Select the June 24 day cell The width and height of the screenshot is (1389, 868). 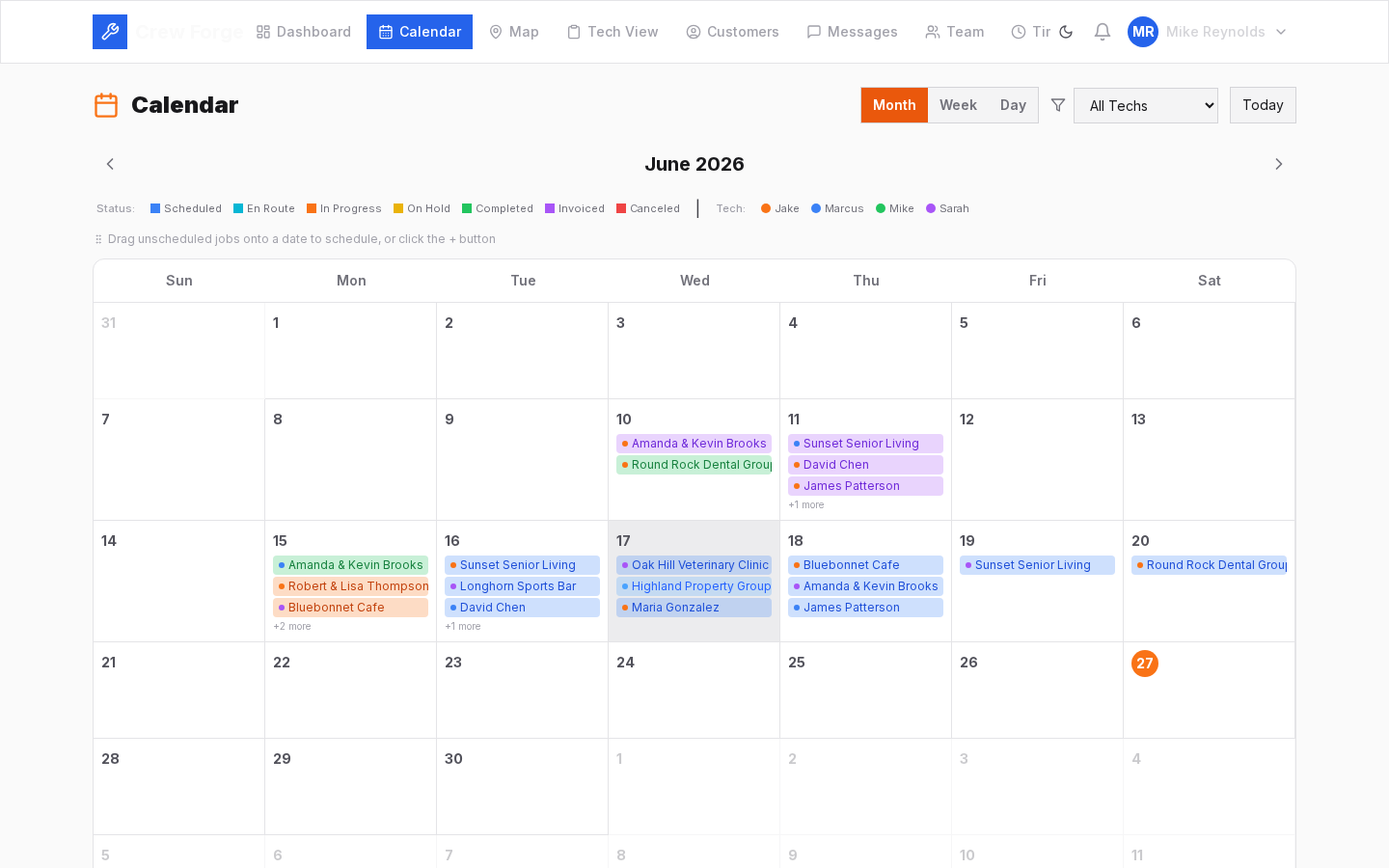pos(694,691)
